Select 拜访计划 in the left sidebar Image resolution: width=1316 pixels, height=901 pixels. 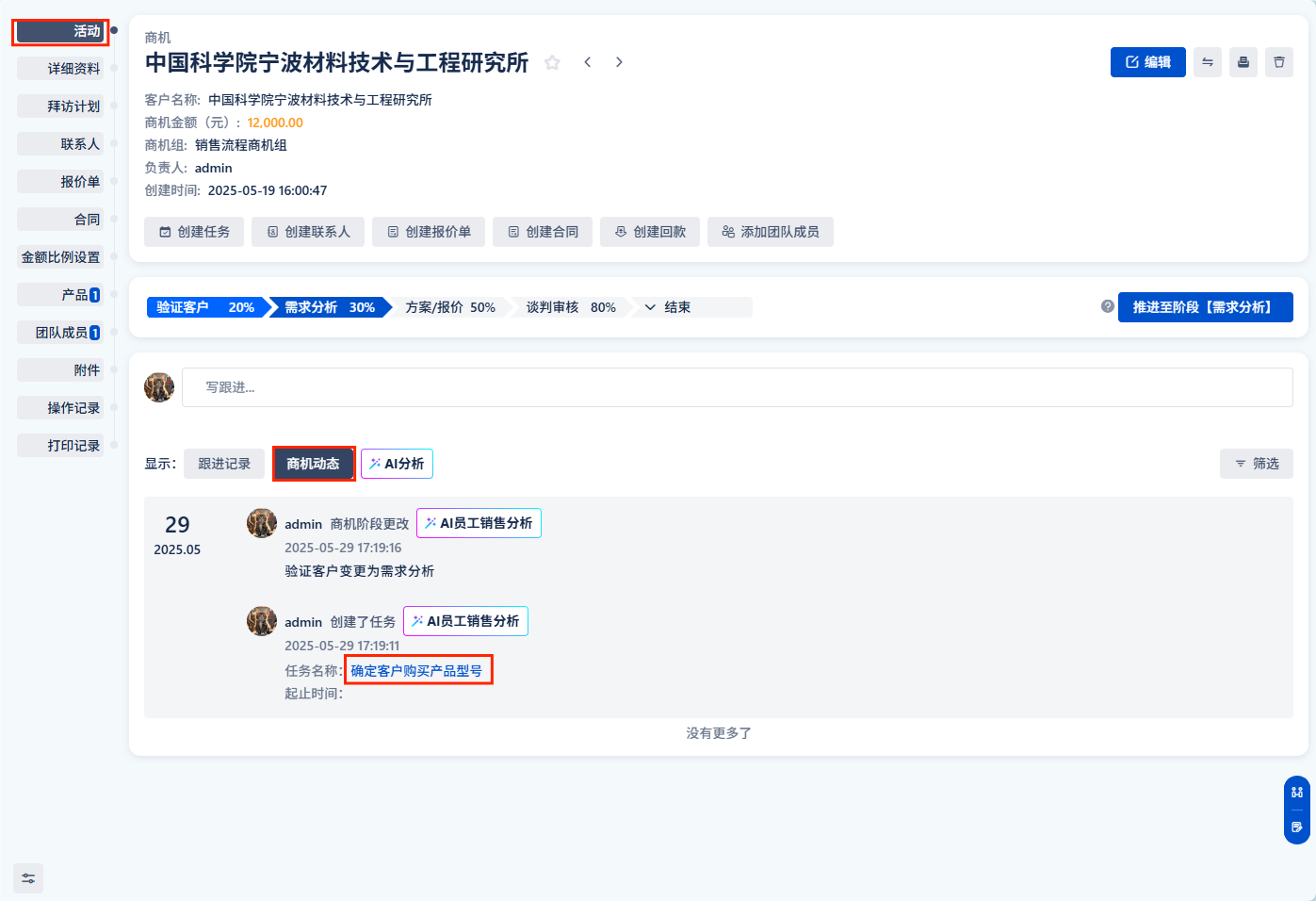(x=60, y=106)
